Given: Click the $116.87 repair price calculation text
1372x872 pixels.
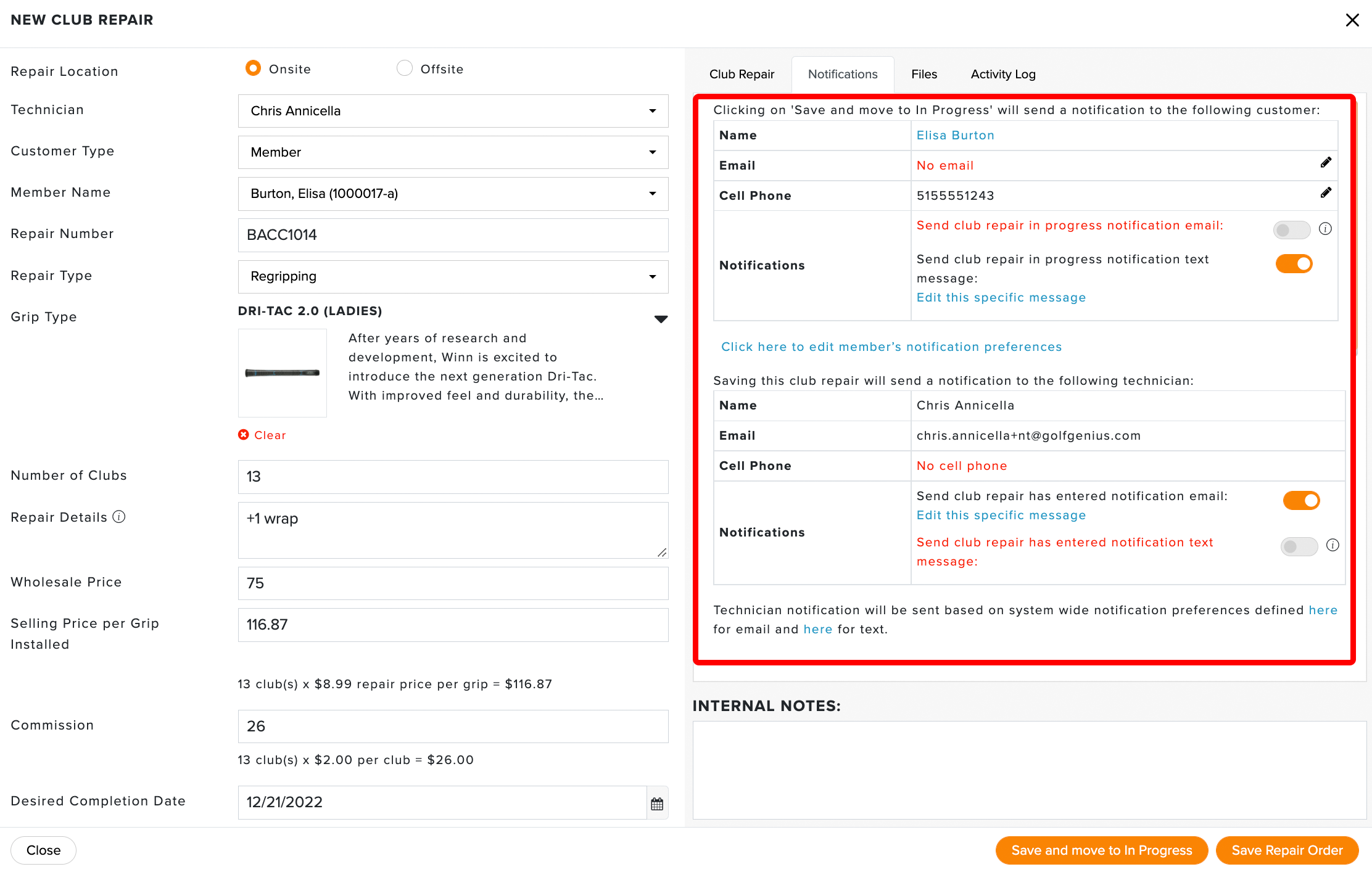Looking at the screenshot, I should [x=395, y=684].
